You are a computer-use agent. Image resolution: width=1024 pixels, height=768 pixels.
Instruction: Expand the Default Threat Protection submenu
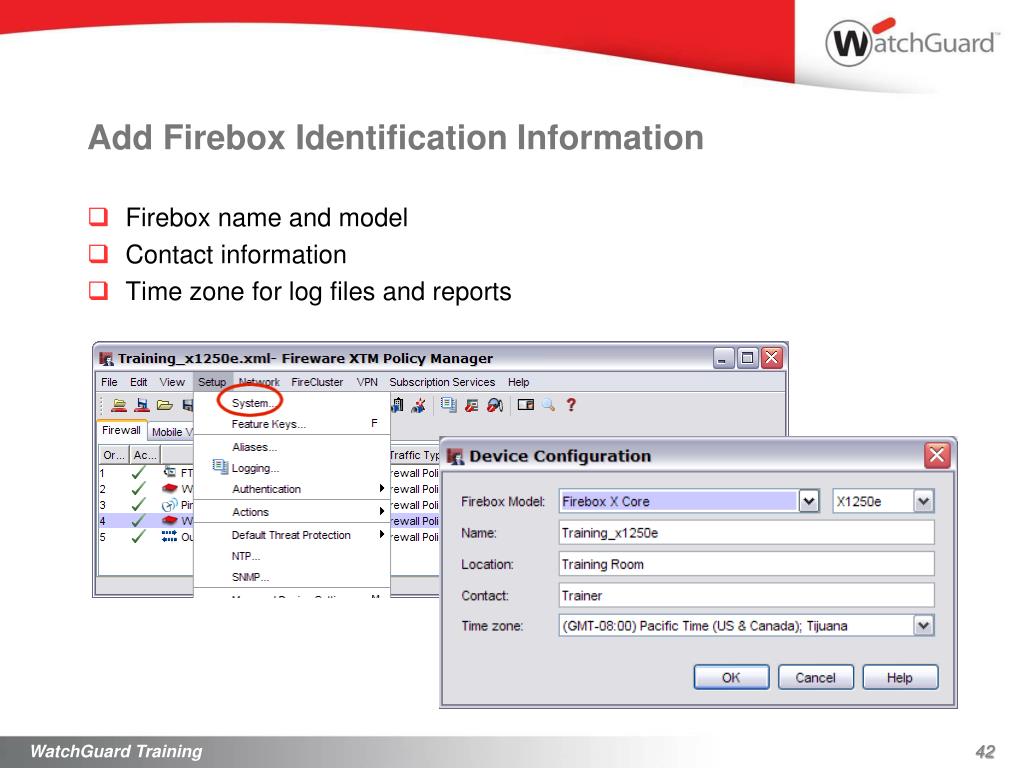(381, 534)
